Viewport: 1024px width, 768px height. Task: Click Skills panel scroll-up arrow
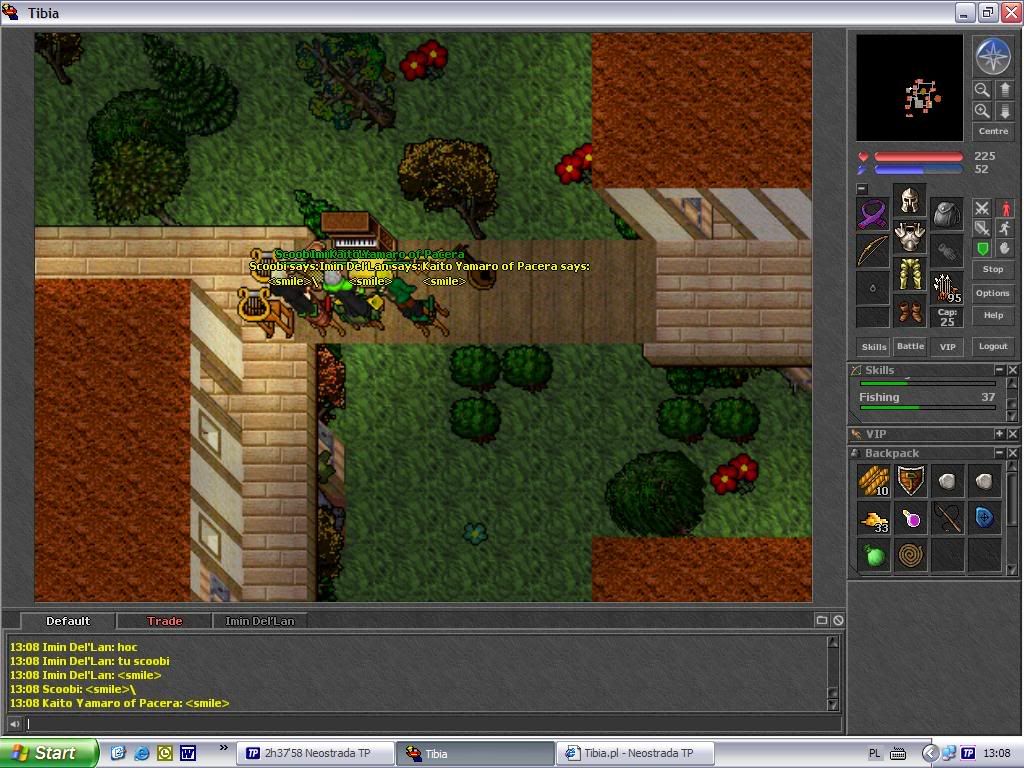click(x=1012, y=383)
